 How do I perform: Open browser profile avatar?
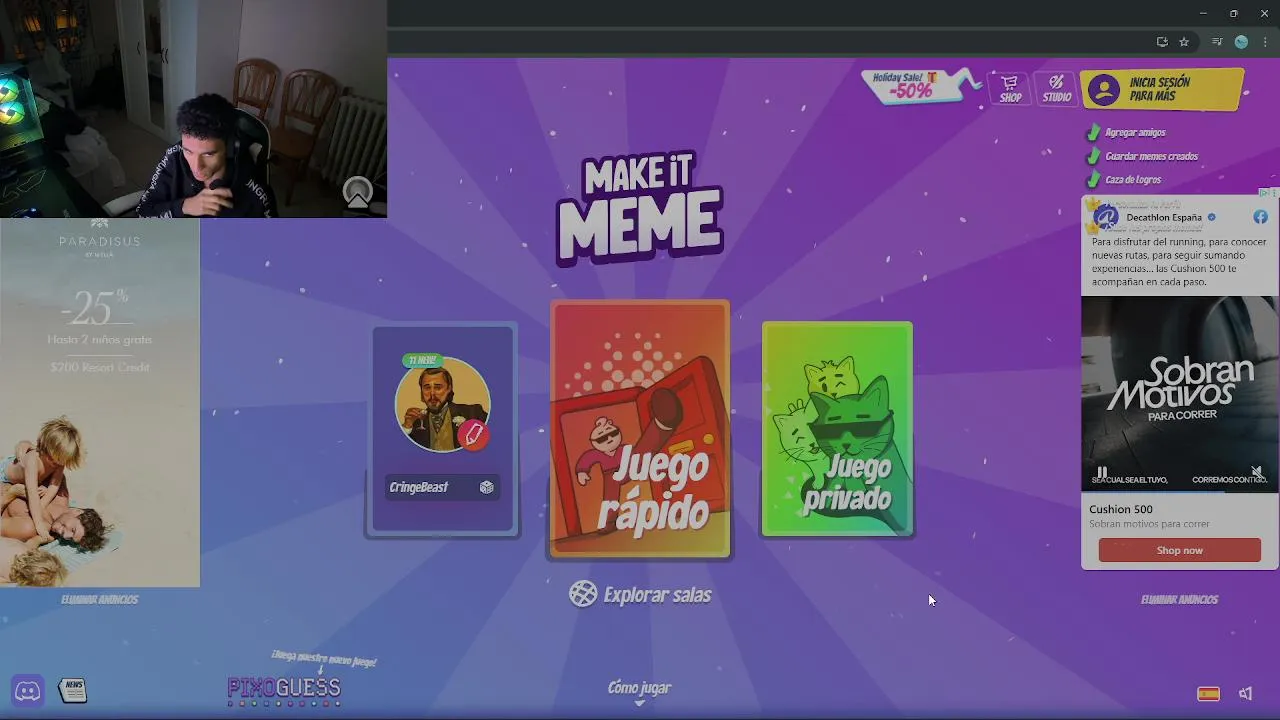click(1241, 42)
